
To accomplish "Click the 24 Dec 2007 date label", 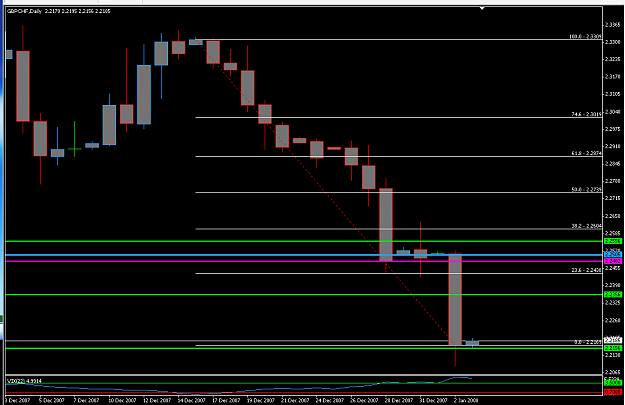I will click(330, 400).
